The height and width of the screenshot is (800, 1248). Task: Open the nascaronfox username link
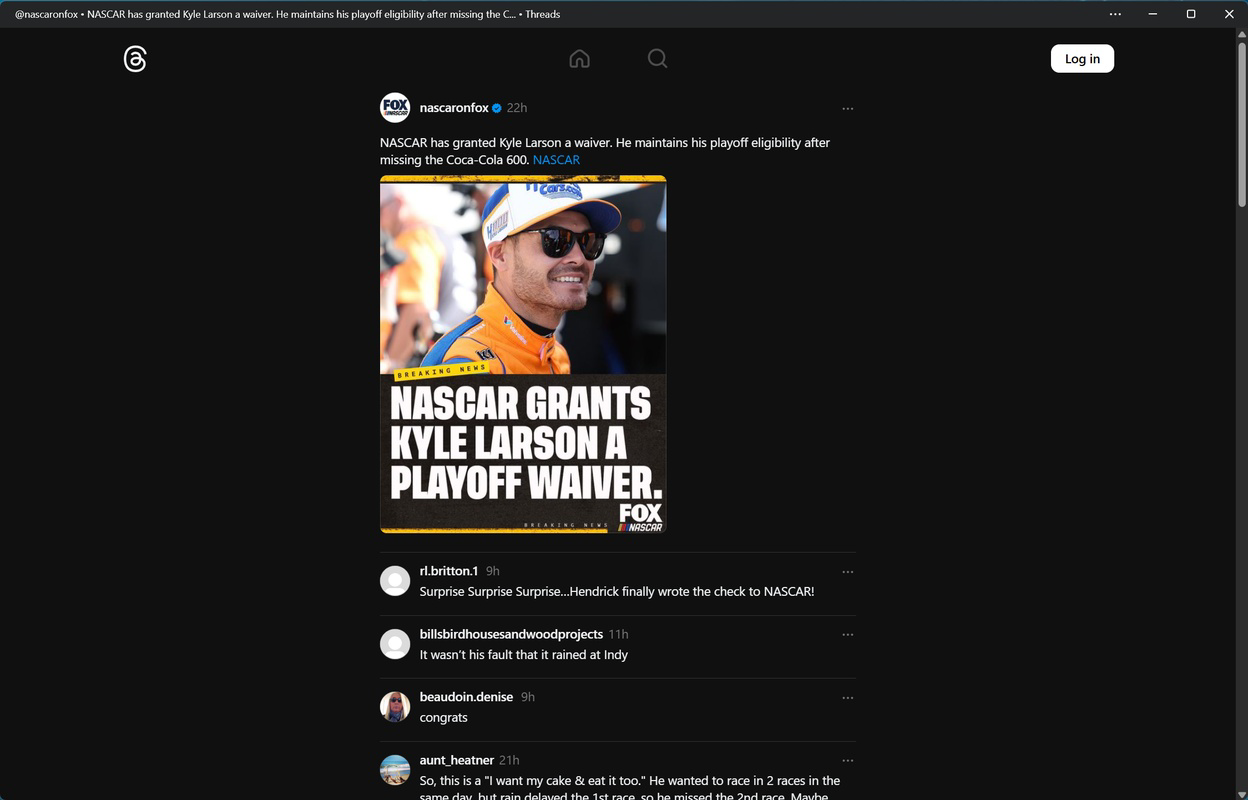pyautogui.click(x=454, y=108)
